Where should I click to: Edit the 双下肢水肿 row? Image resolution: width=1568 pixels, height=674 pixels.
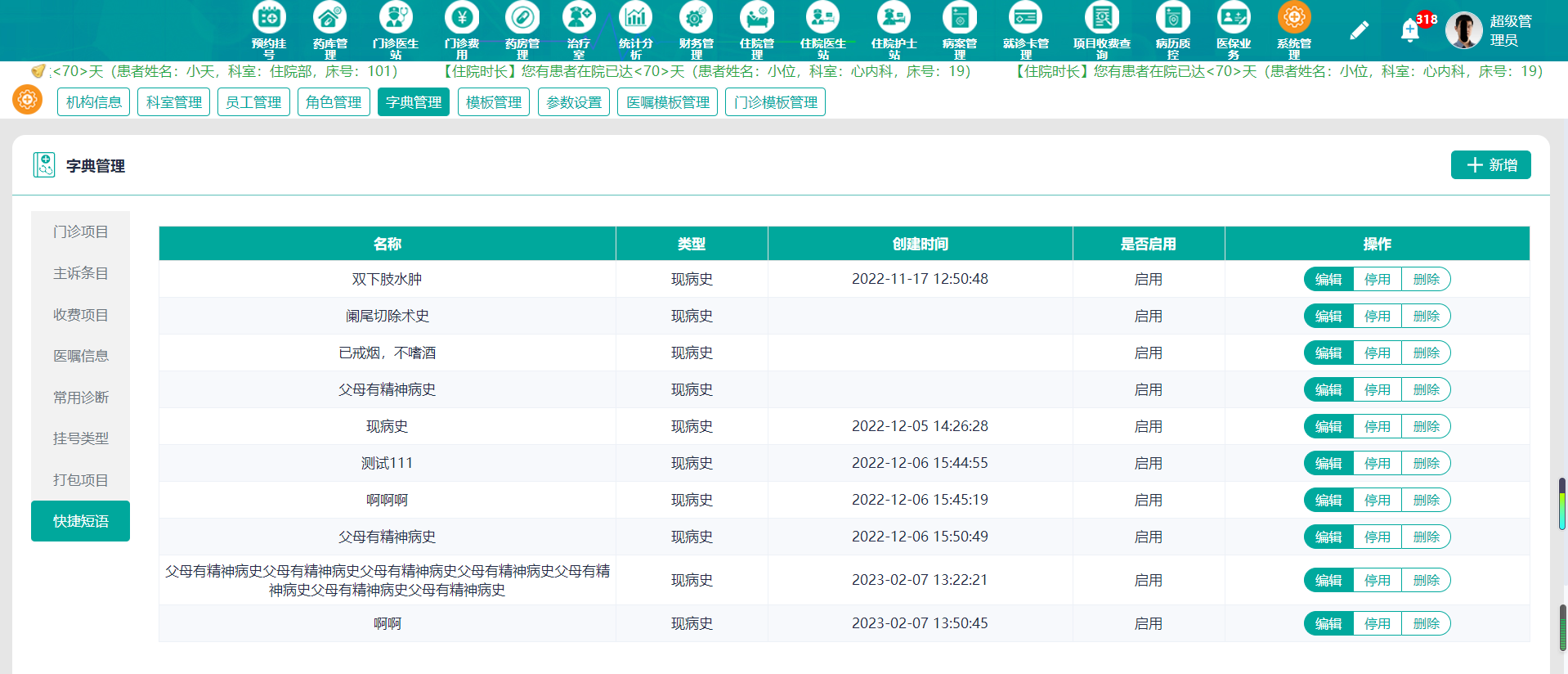point(1328,279)
